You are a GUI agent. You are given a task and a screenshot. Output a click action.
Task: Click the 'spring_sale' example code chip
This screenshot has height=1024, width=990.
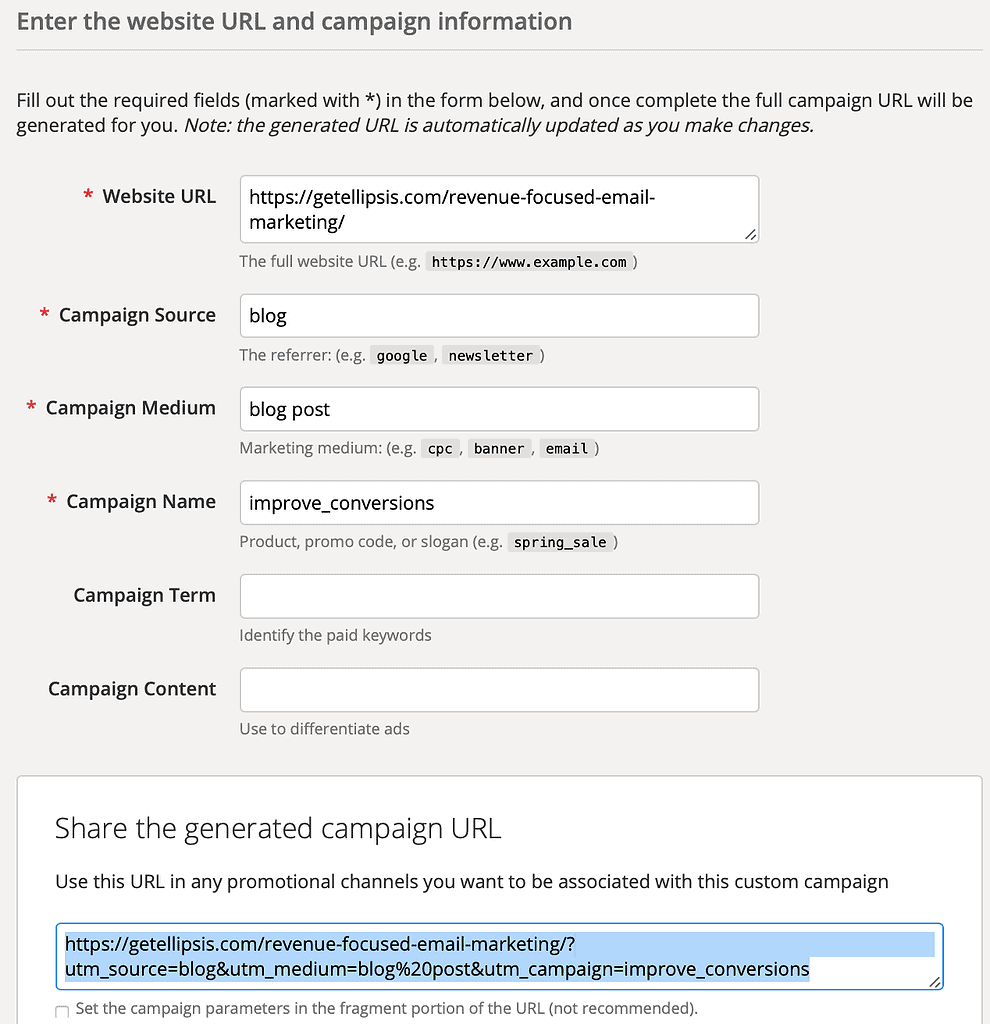[560, 542]
